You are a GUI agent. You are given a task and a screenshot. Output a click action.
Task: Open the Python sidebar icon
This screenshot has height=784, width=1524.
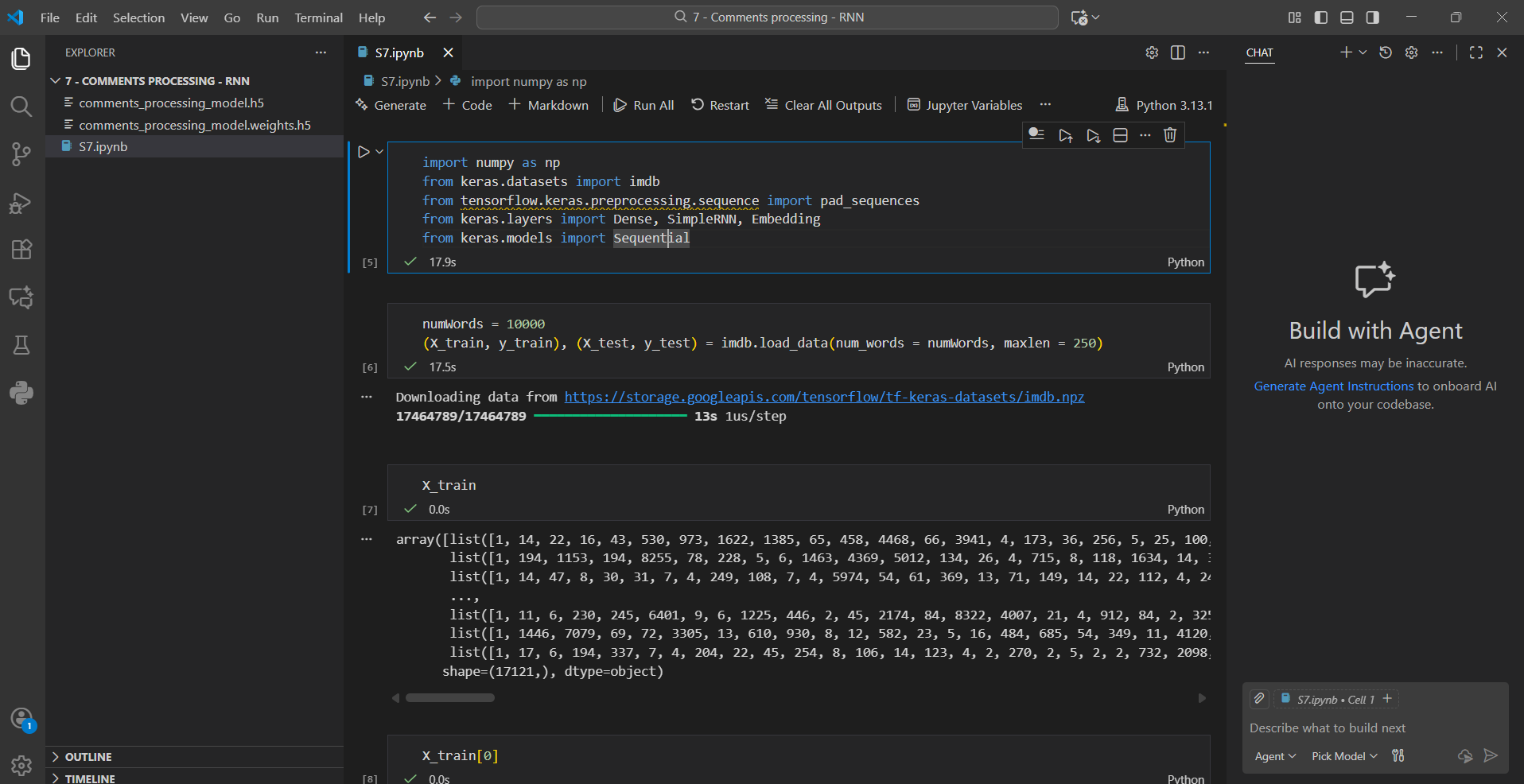tap(21, 393)
